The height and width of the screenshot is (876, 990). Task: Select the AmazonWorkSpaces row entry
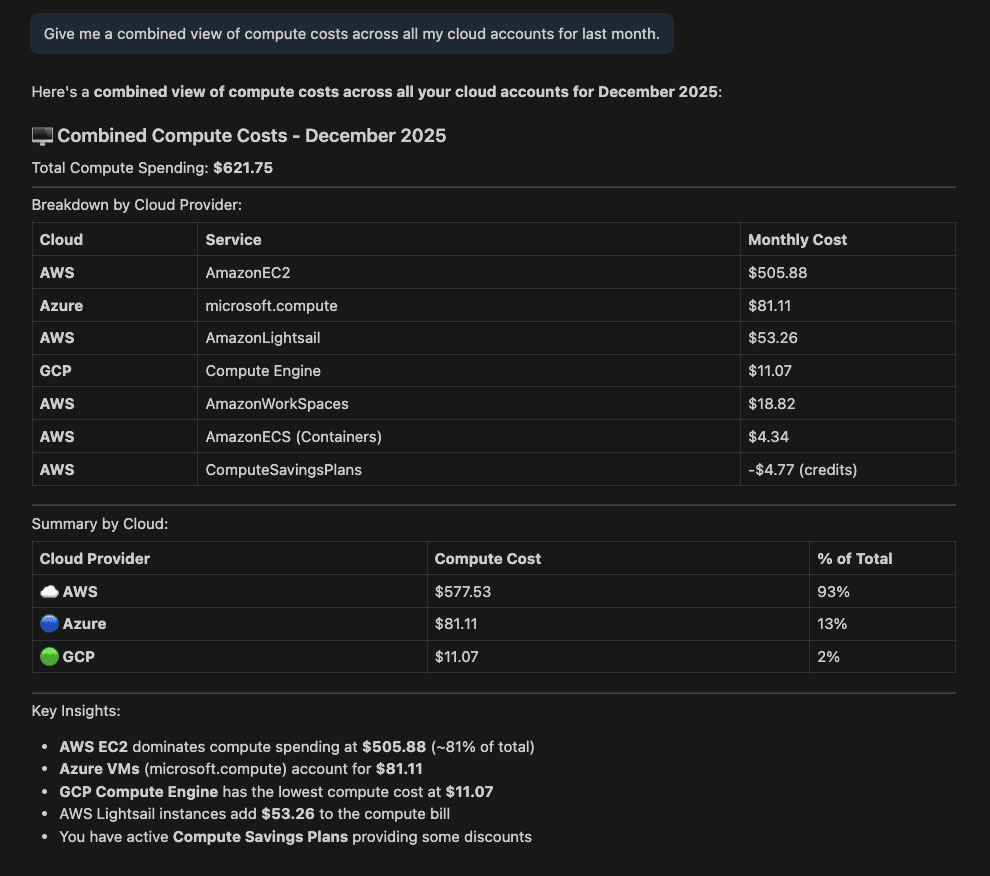(277, 404)
